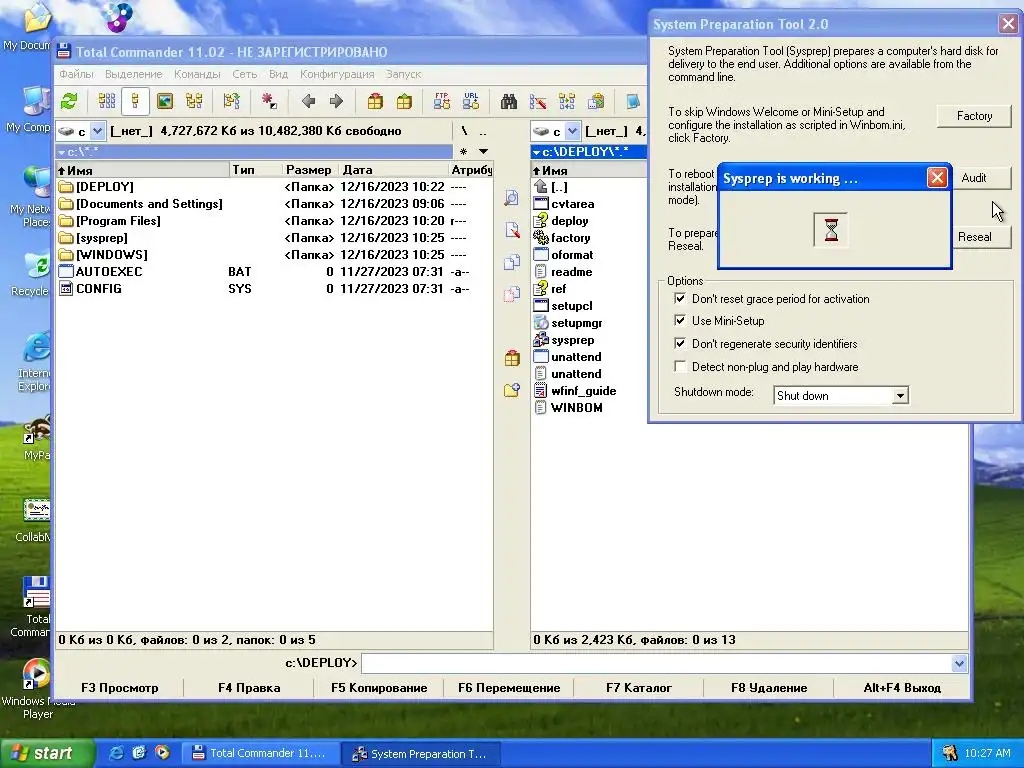Open the Конфигурация menu
Screen dimensions: 1024x768
click(x=337, y=74)
